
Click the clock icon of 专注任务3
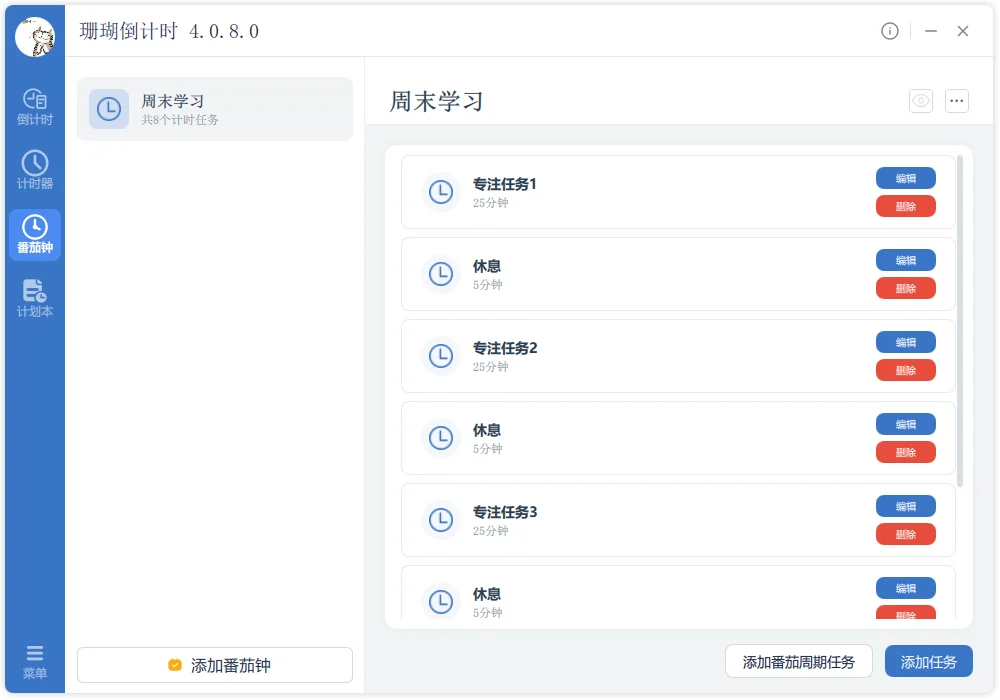[x=441, y=520]
